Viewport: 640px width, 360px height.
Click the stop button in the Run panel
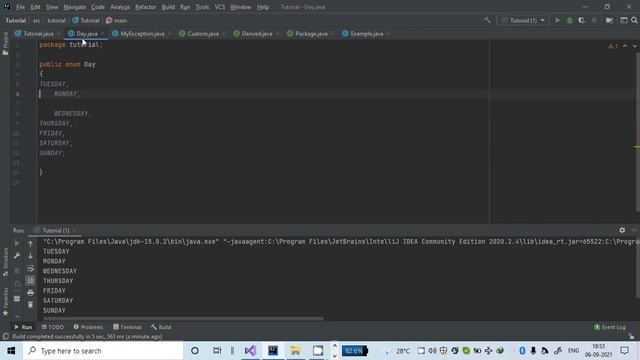pos(17,271)
